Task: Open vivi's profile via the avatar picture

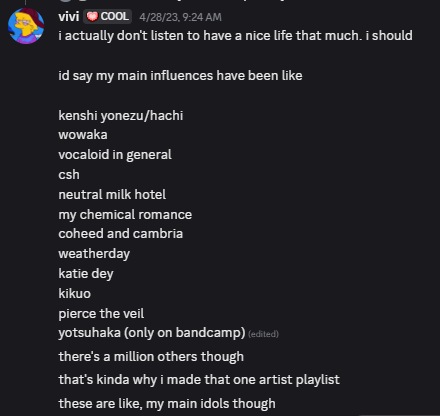Action: click(x=26, y=26)
